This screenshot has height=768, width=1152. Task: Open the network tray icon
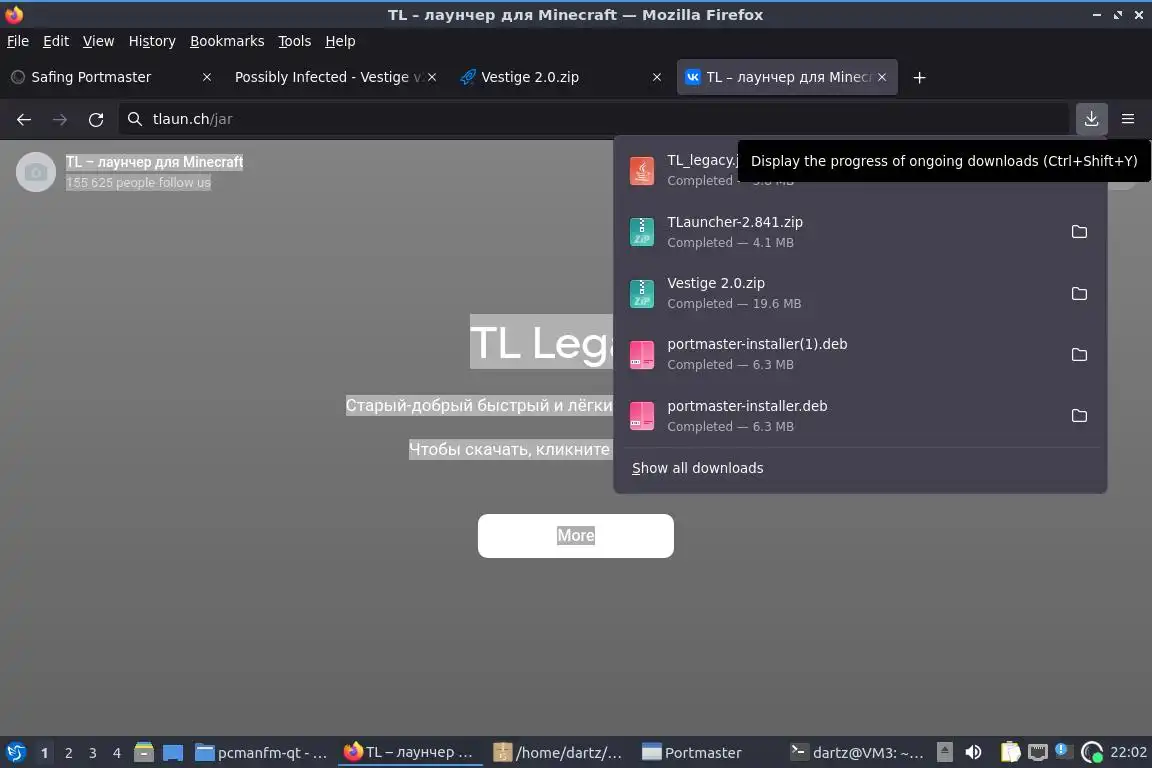[1037, 753]
